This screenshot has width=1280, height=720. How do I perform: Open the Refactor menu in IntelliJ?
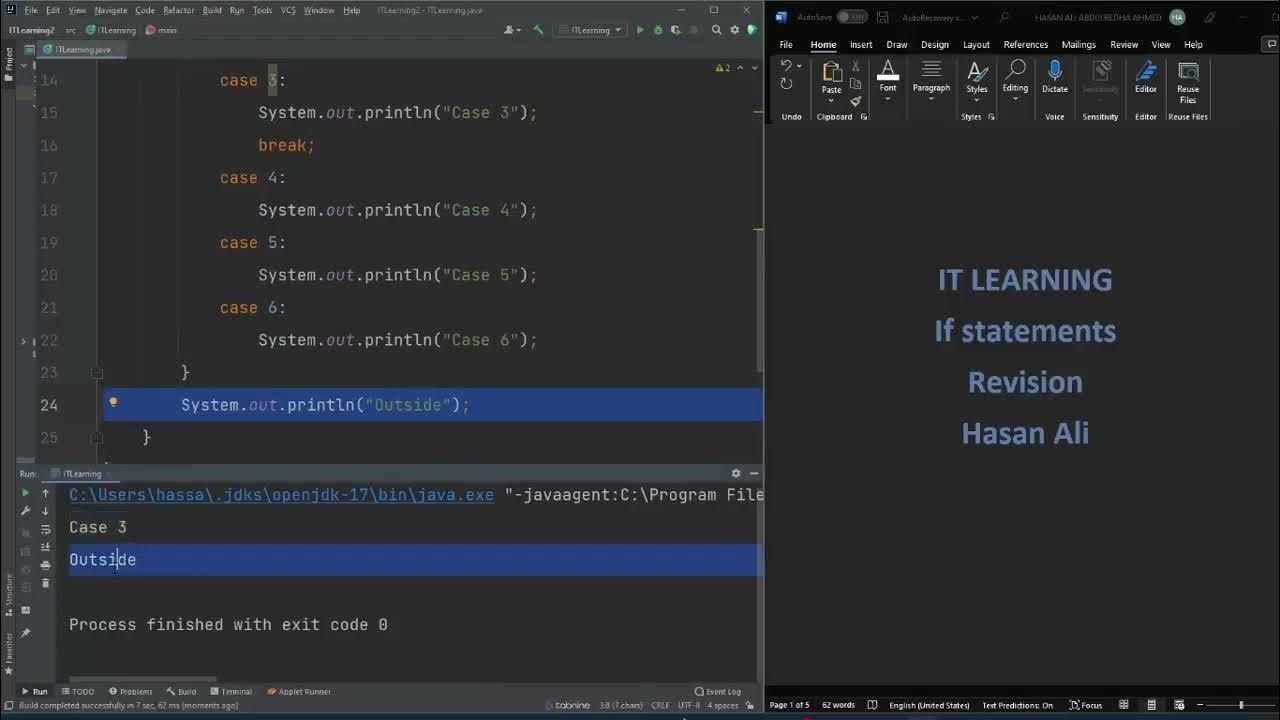point(179,10)
